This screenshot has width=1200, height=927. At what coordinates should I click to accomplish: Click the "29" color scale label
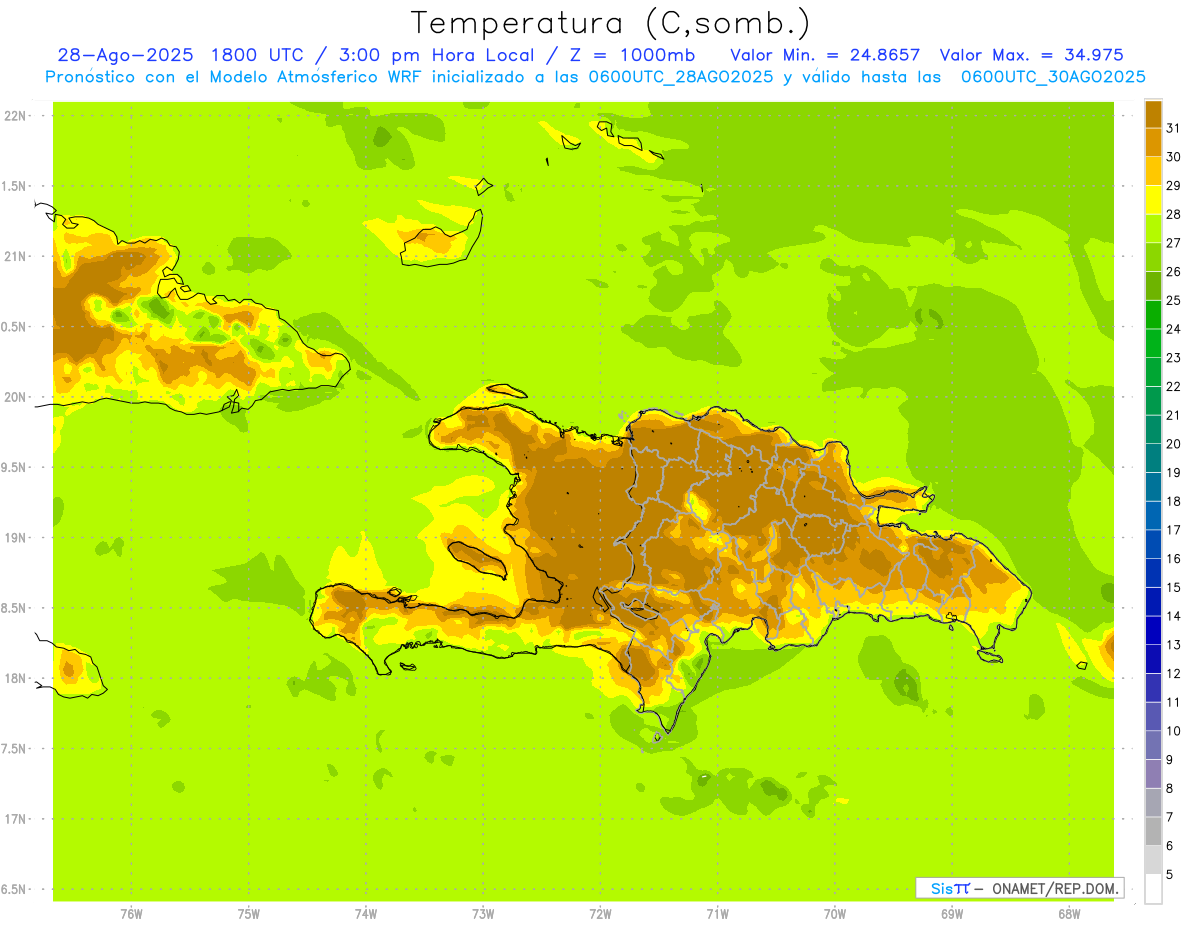1174,185
